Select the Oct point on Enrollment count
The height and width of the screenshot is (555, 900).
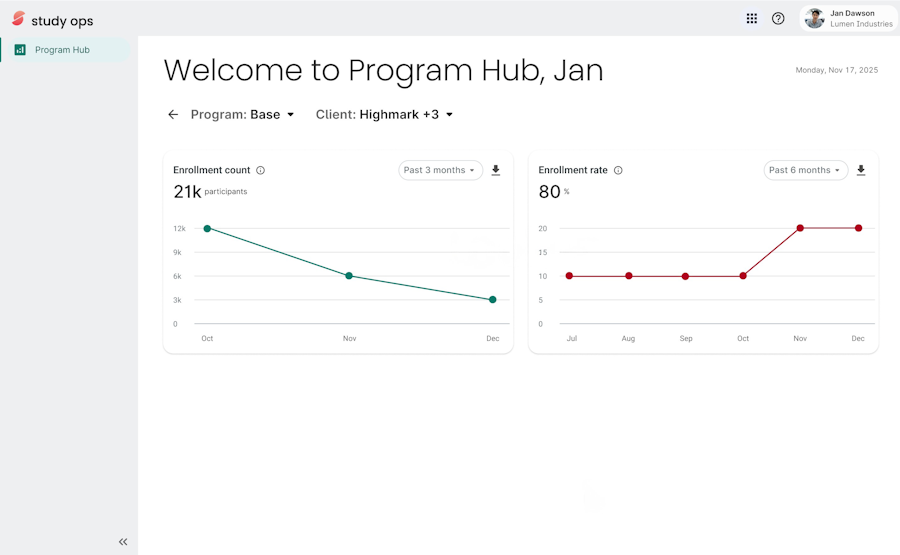tap(207, 228)
